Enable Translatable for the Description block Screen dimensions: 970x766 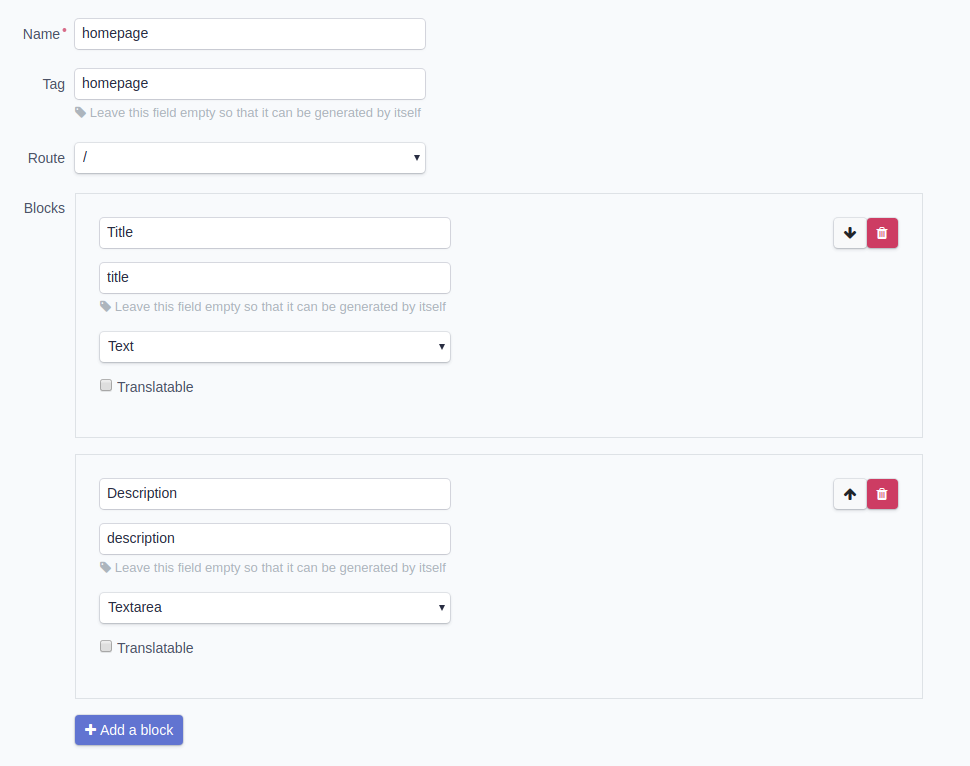(x=106, y=647)
